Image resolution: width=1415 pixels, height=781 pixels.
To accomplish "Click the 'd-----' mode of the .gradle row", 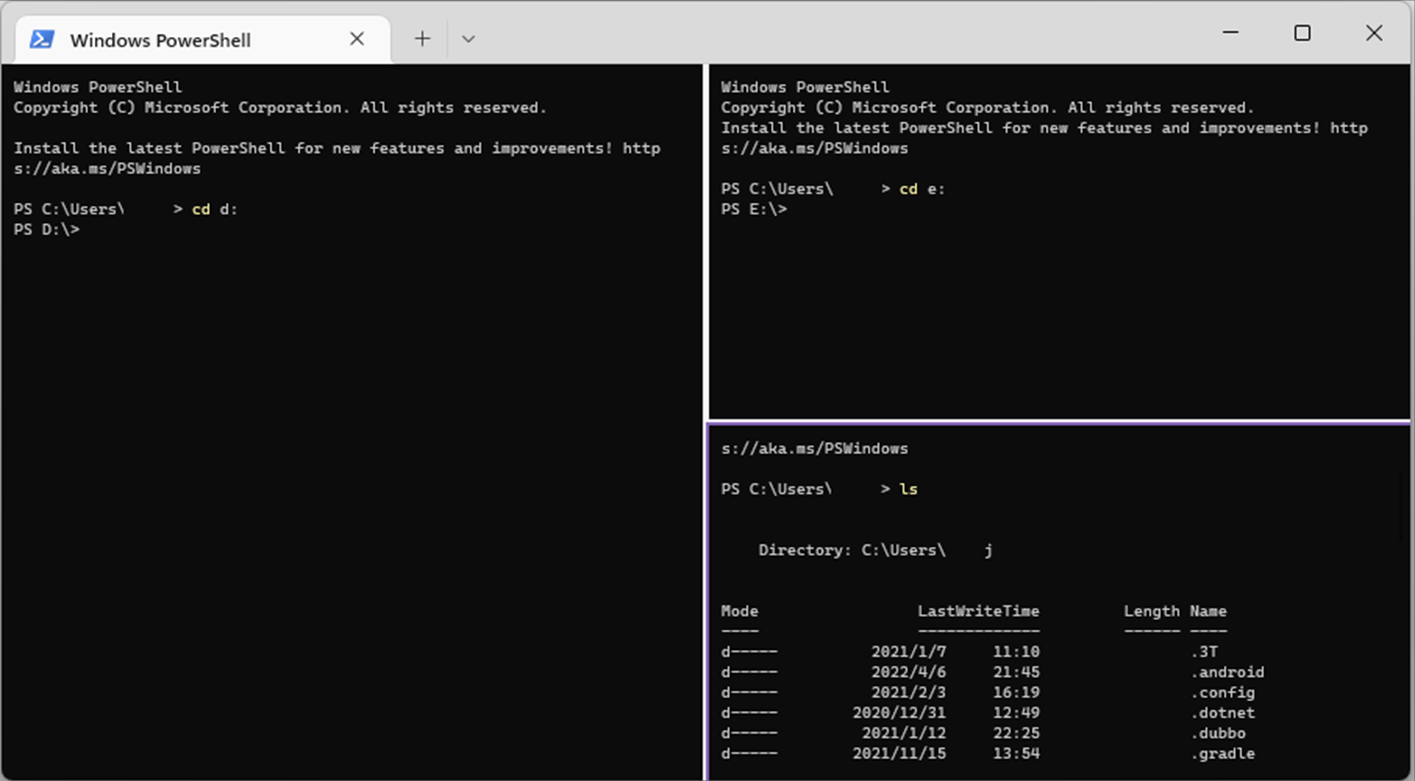I will pyautogui.click(x=749, y=753).
